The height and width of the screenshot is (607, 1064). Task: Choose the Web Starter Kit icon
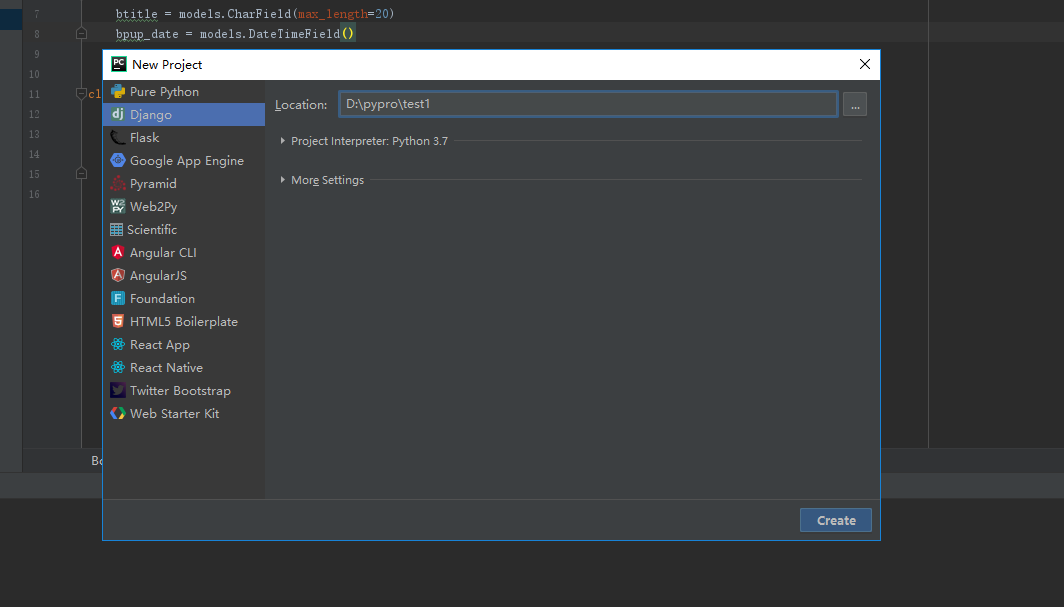click(118, 413)
